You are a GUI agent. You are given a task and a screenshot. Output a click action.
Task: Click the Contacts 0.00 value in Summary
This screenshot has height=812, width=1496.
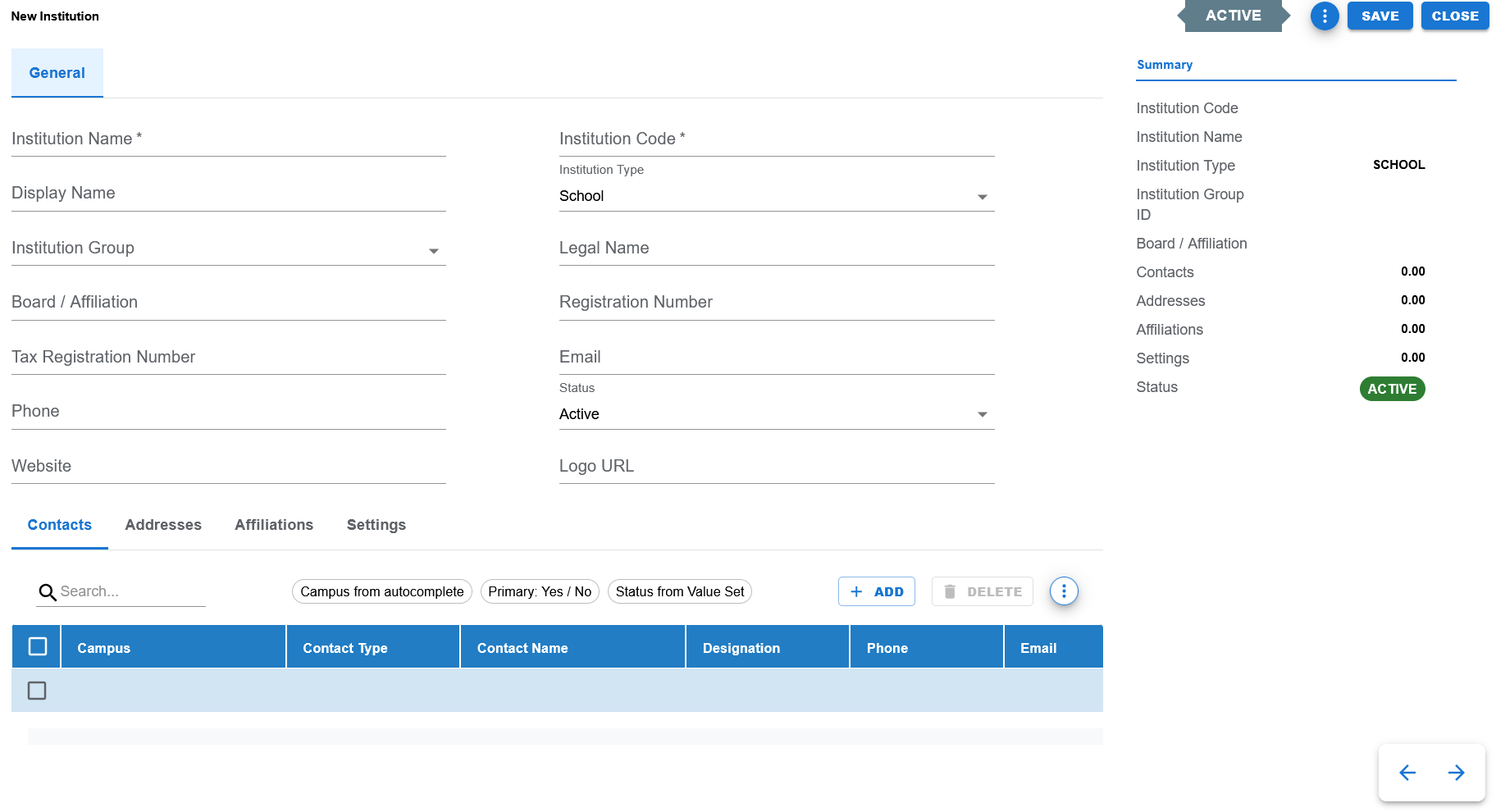[x=1412, y=271]
